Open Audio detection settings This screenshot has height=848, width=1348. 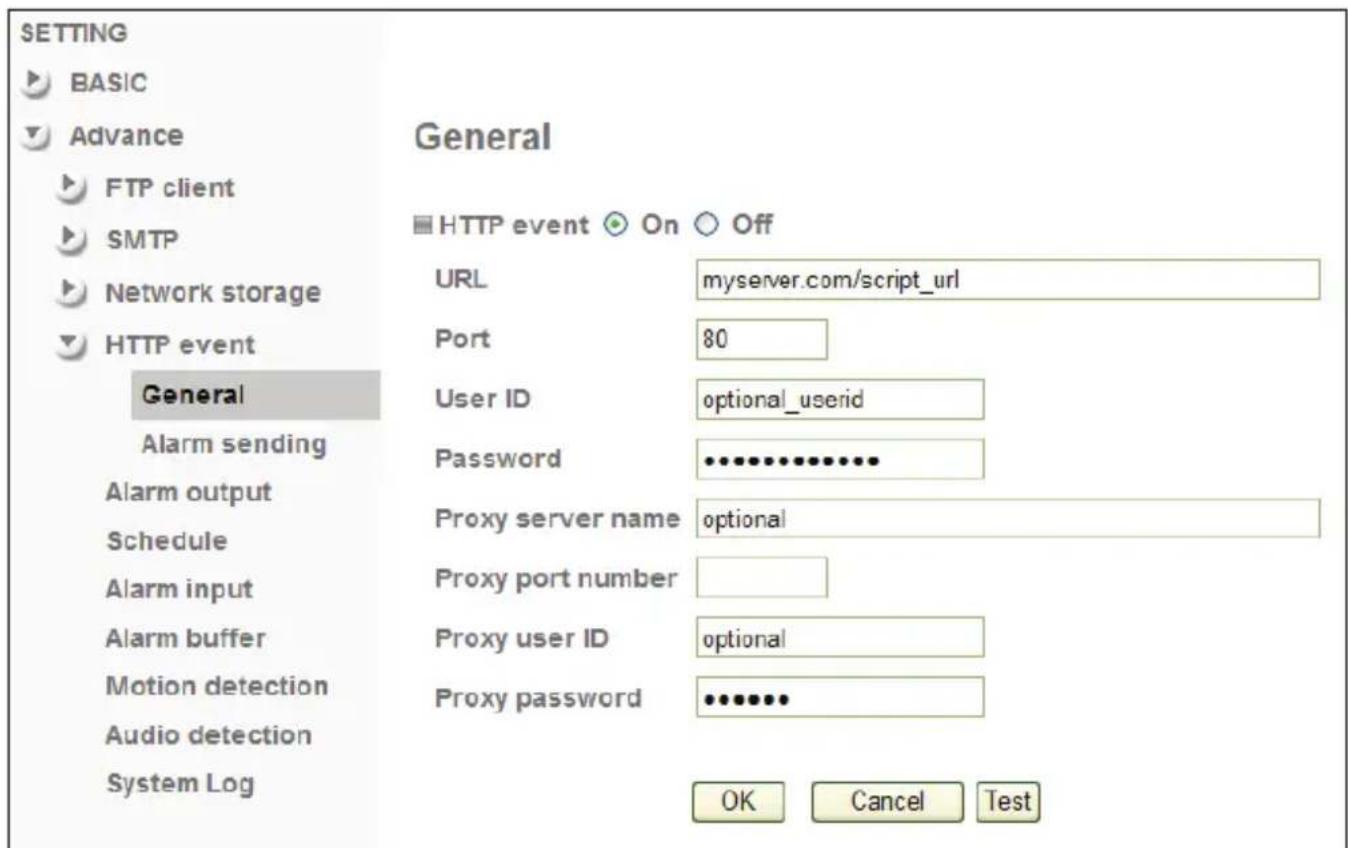208,735
